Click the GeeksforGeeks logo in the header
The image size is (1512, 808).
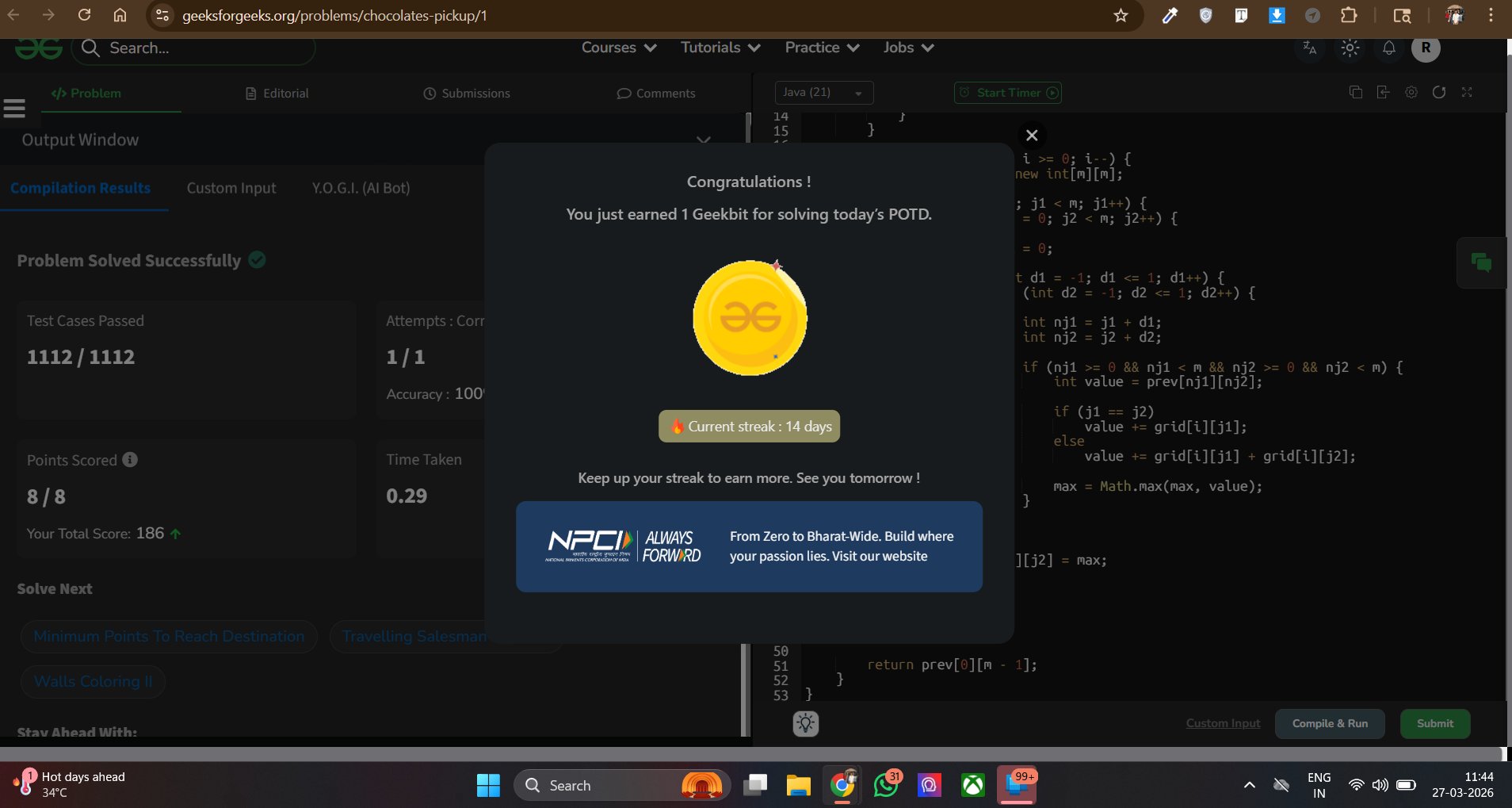click(39, 49)
